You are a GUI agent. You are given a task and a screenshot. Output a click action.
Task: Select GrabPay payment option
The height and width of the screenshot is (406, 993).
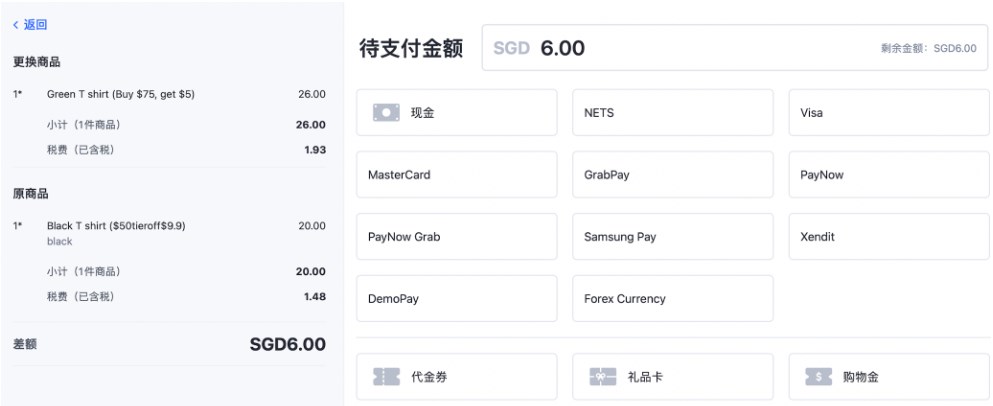click(672, 175)
